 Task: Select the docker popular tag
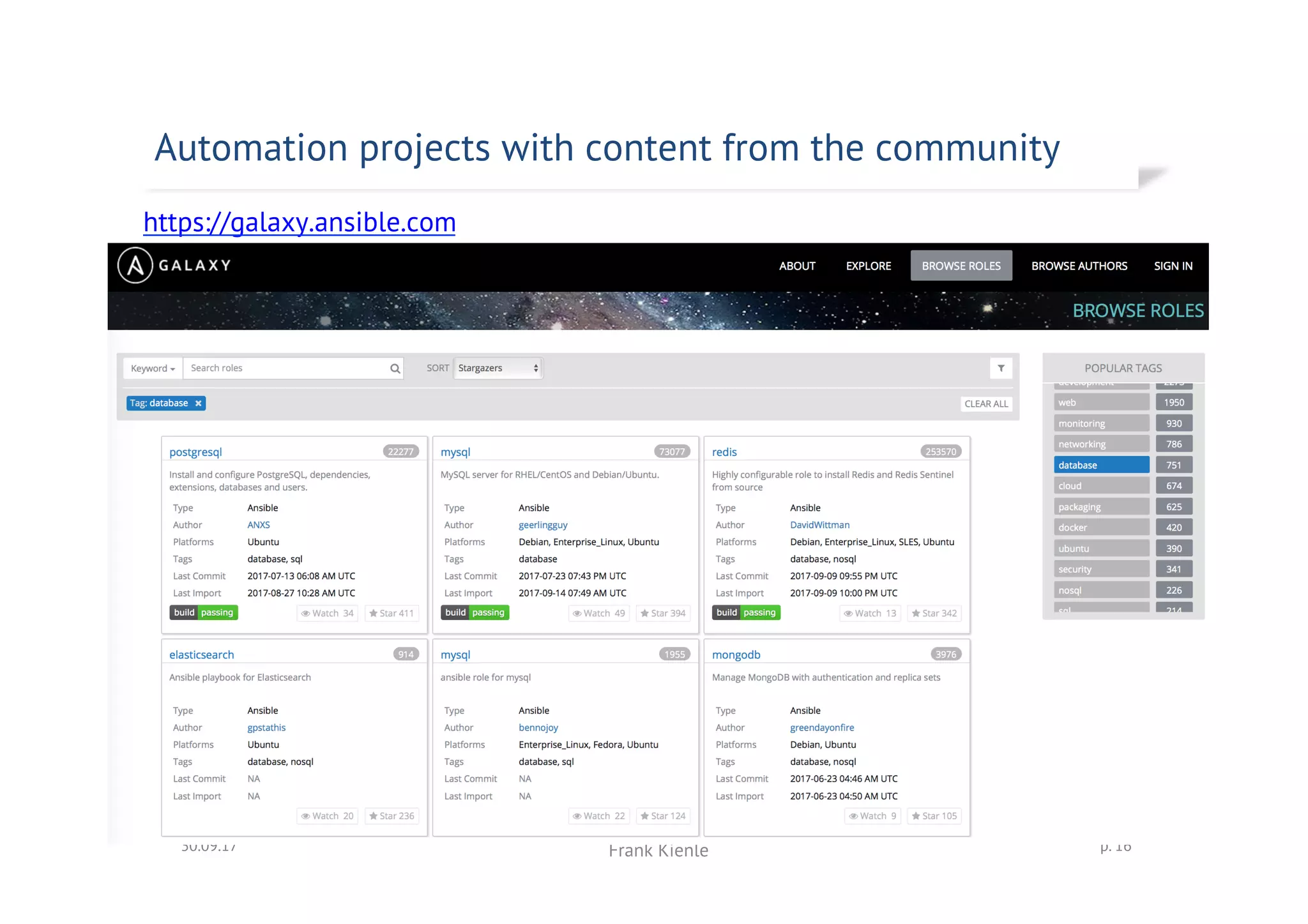click(x=1101, y=527)
